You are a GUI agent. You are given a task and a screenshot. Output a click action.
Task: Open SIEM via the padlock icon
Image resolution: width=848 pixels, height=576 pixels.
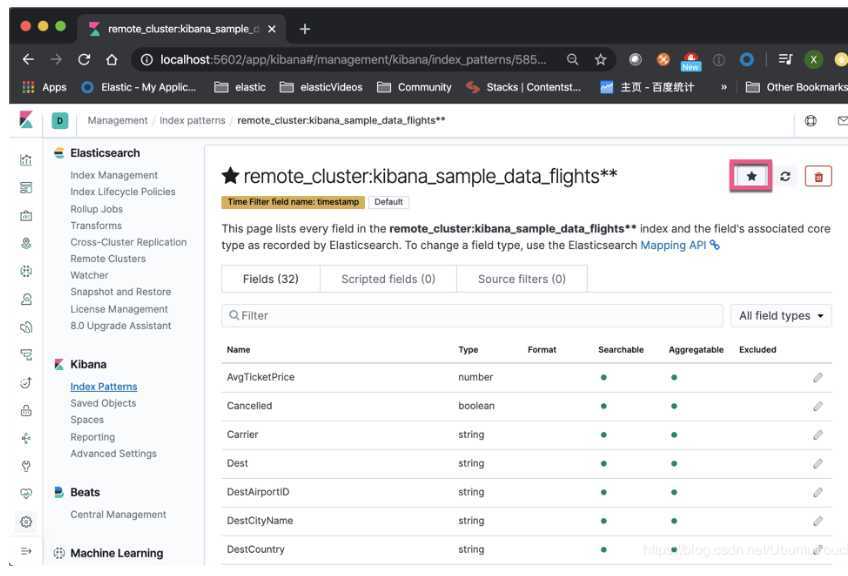[26, 411]
